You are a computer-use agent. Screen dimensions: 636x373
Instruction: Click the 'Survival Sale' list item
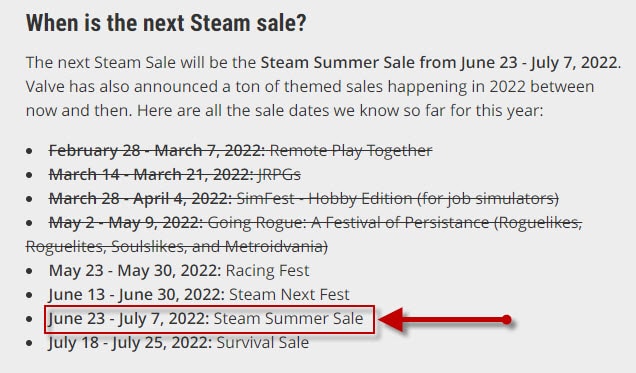click(x=178, y=343)
